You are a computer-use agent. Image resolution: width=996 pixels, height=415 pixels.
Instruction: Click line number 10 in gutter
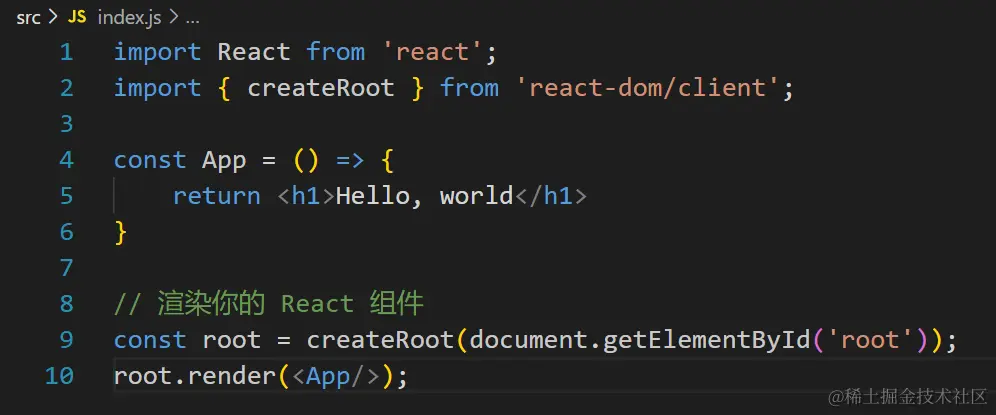(x=60, y=376)
